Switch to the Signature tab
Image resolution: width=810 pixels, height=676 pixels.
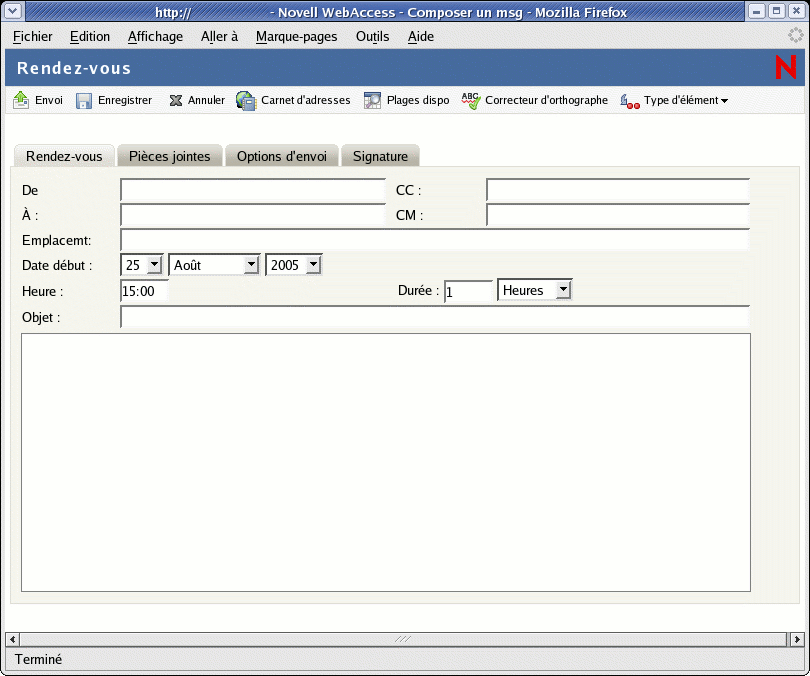tap(380, 156)
